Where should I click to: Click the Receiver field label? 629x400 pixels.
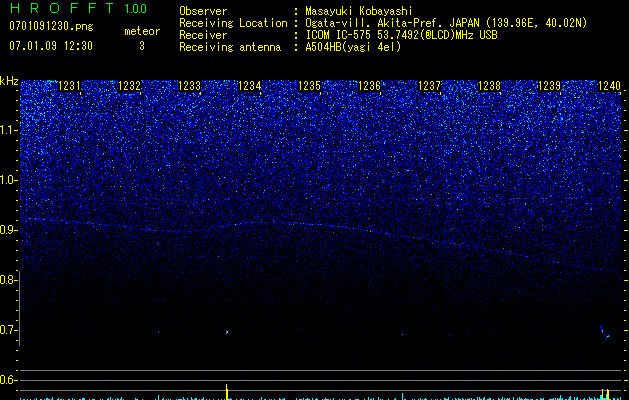[x=203, y=35]
